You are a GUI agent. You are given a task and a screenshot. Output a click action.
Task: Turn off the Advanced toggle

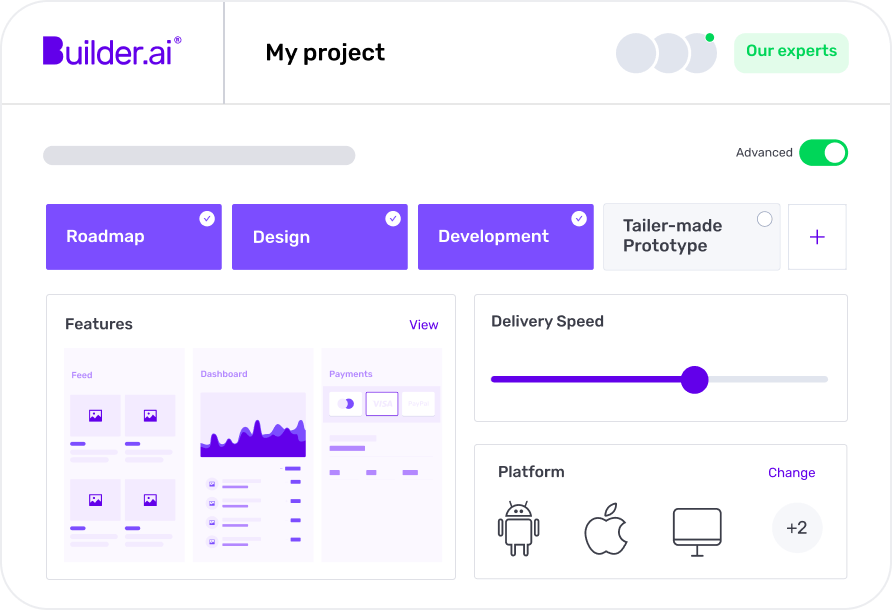[823, 152]
